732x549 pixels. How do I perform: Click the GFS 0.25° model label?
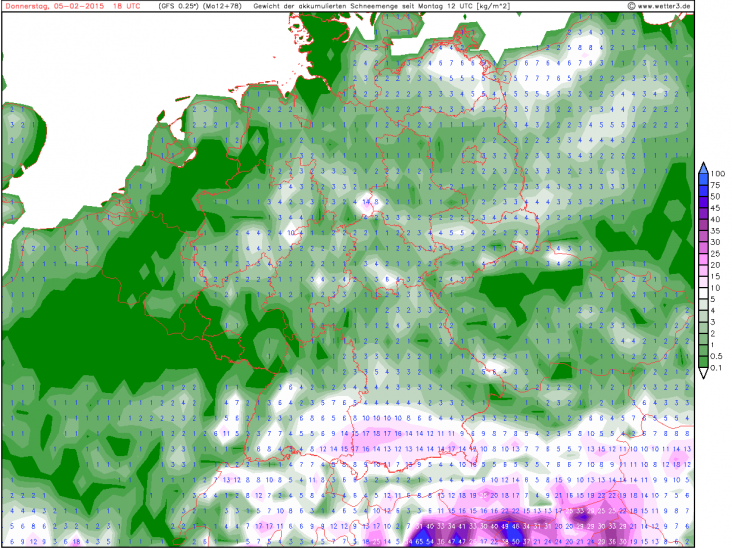tap(180, 6)
